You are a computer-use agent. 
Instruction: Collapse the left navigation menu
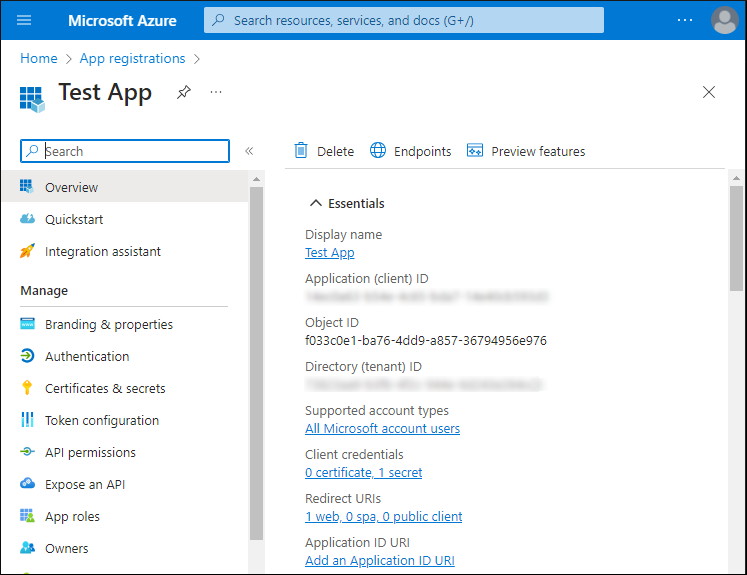tap(249, 151)
